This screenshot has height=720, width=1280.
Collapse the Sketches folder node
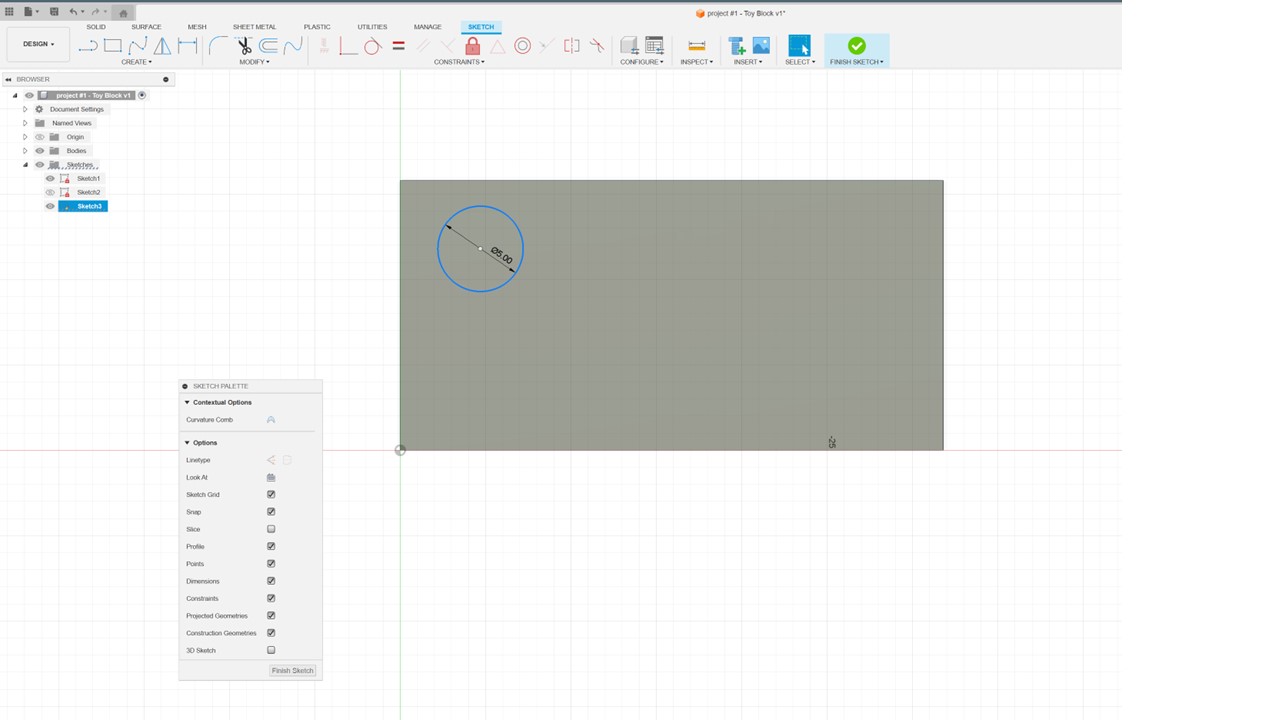(25, 165)
